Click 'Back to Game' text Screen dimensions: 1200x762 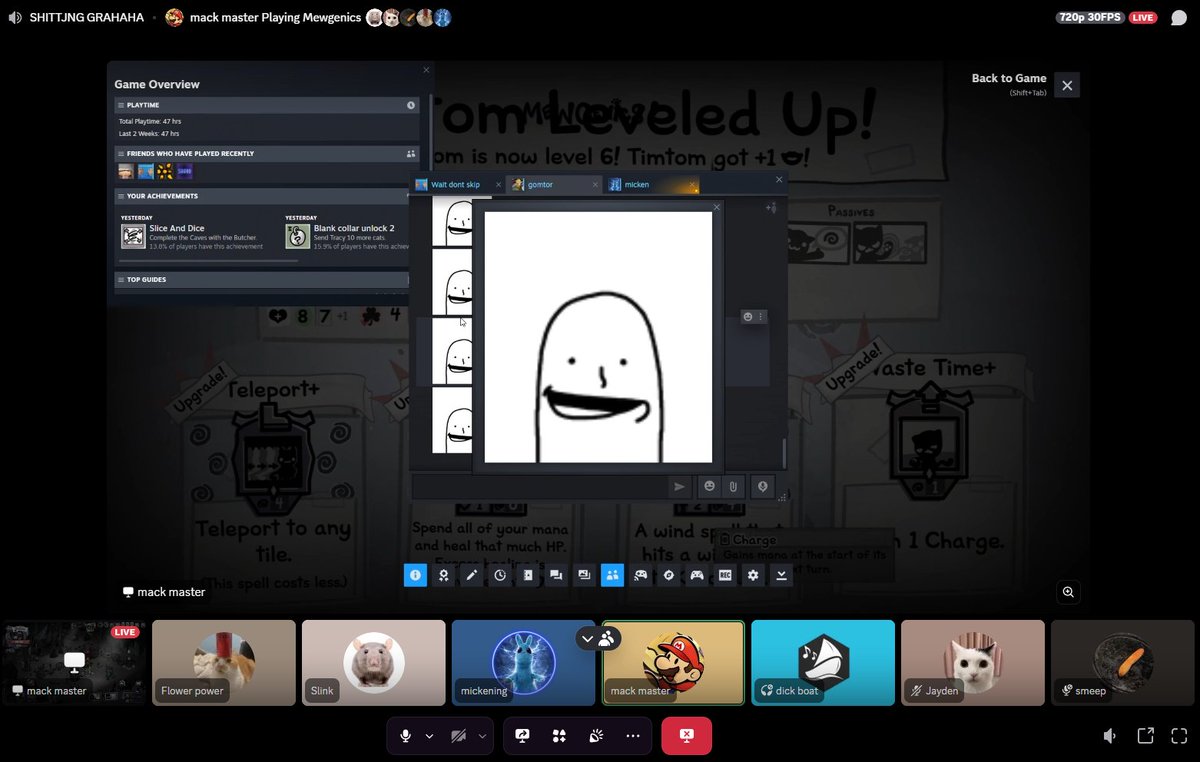1009,78
